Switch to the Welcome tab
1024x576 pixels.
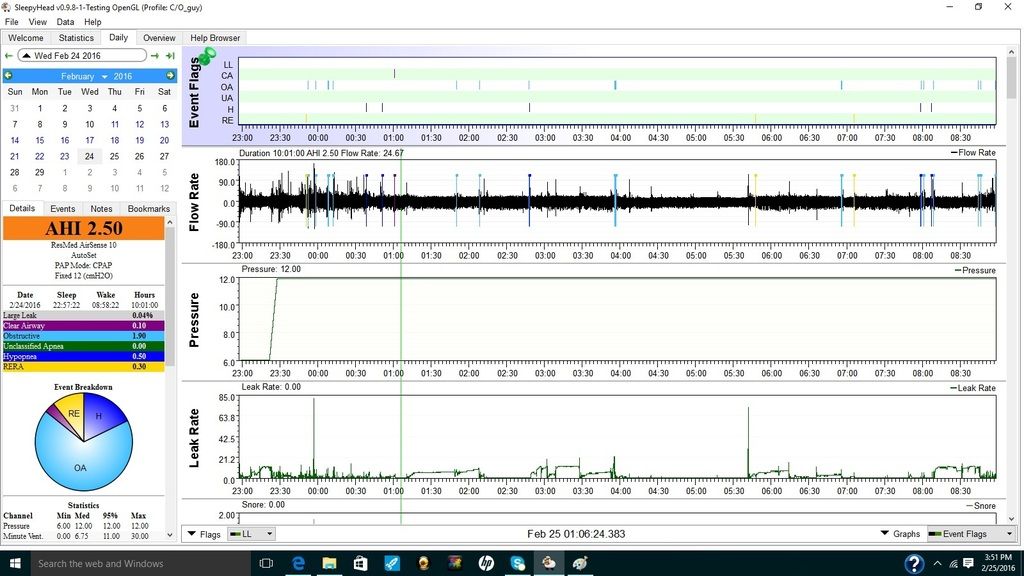[x=25, y=38]
